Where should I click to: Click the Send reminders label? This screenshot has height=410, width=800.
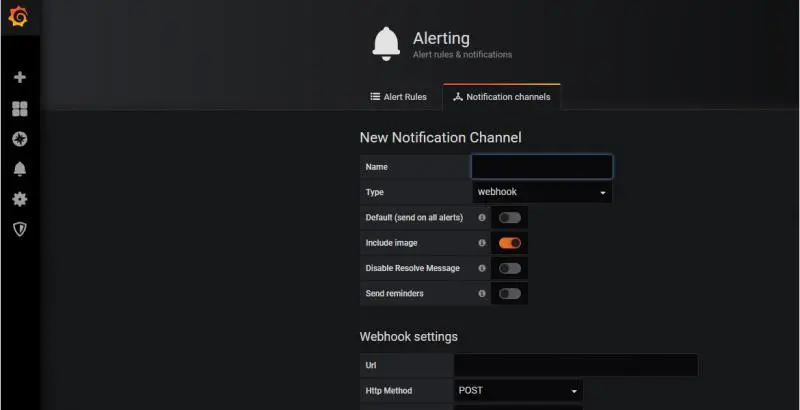click(394, 293)
